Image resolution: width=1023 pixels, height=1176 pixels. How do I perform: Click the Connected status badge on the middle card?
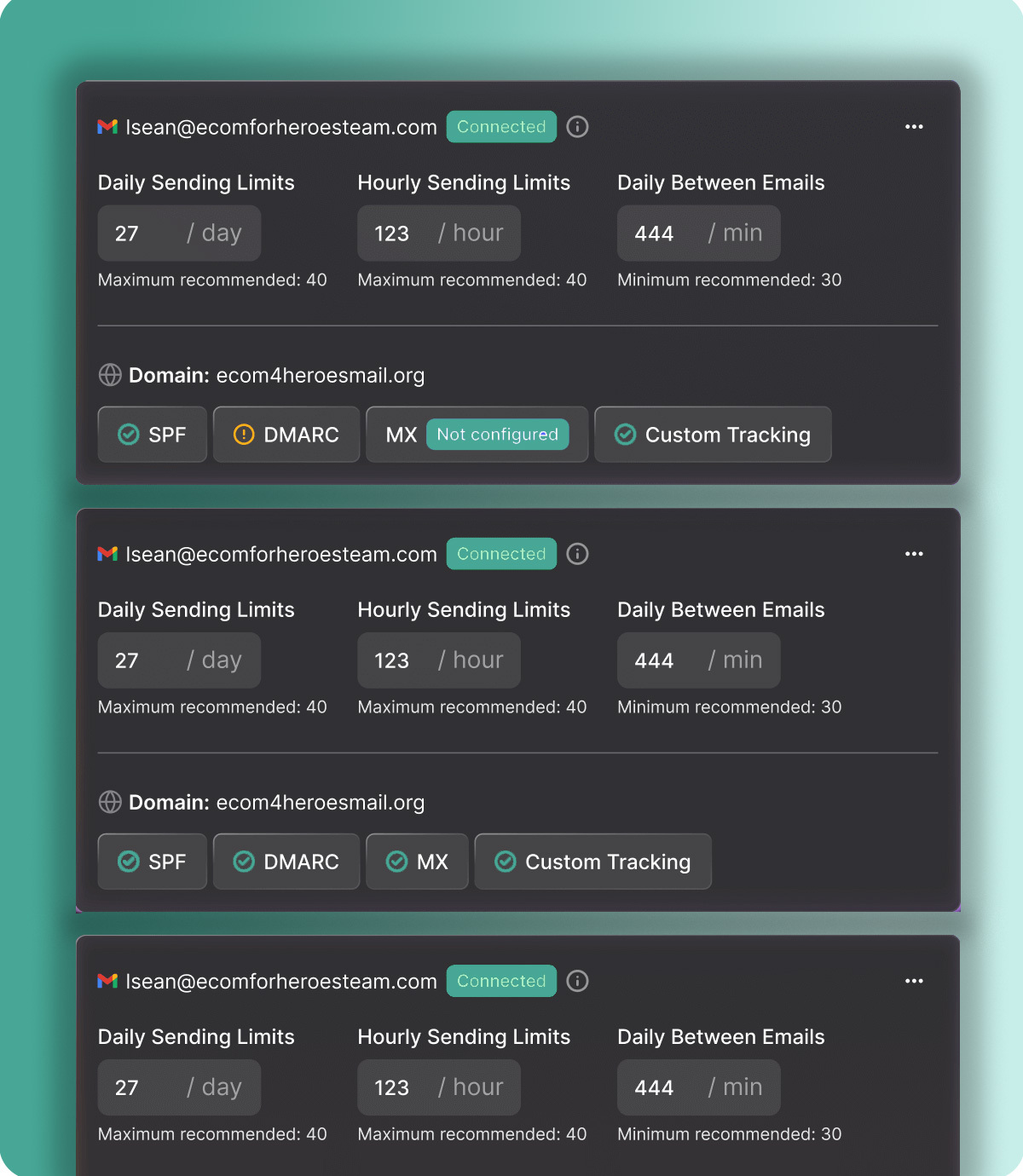tap(501, 554)
